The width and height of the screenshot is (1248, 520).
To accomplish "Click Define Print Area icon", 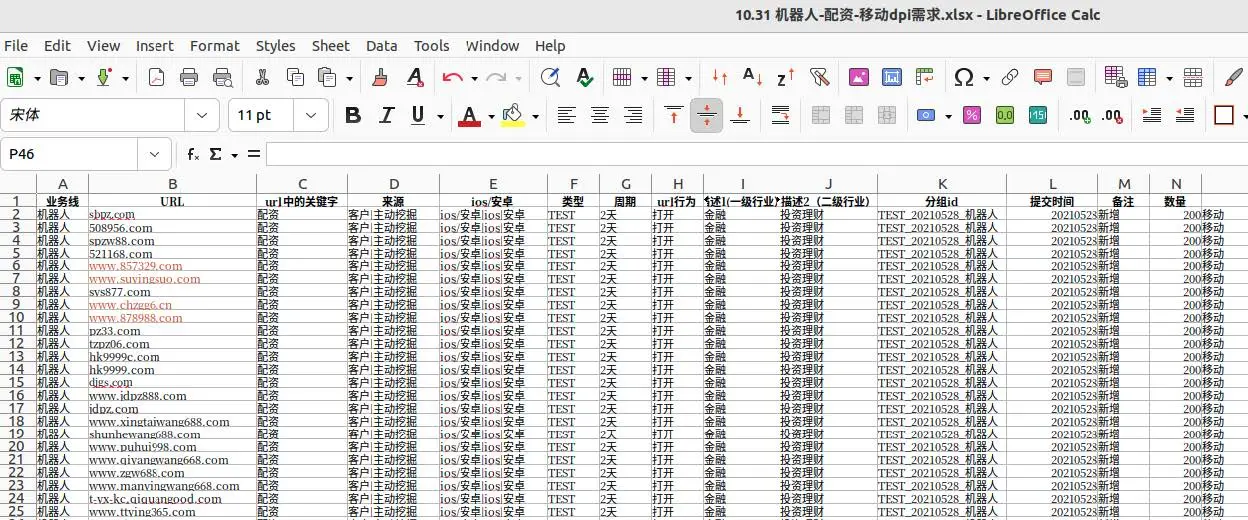I will [1115, 77].
